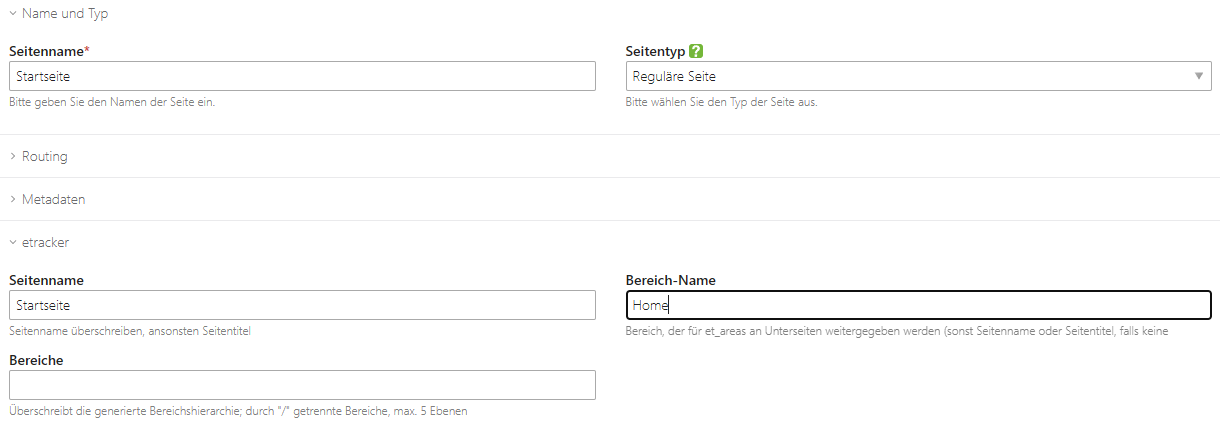Click hint 'Überschreibt die generierte Bereichshierarchie'
The height and width of the screenshot is (423, 1220).
tap(238, 411)
